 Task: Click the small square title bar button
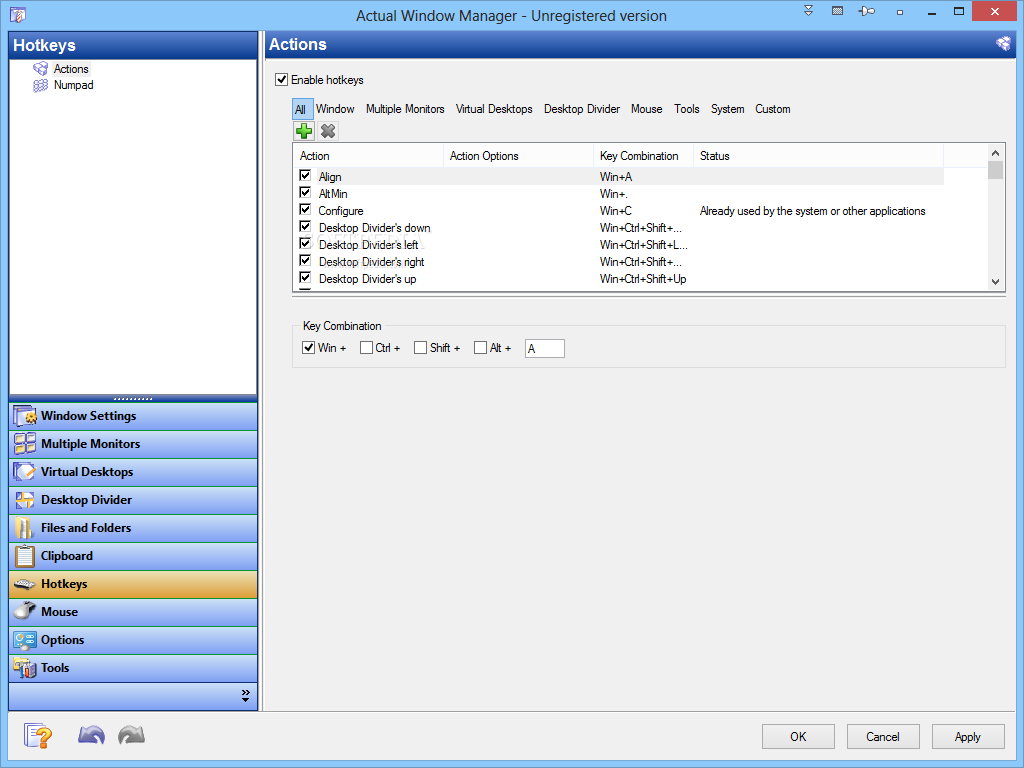[x=900, y=12]
